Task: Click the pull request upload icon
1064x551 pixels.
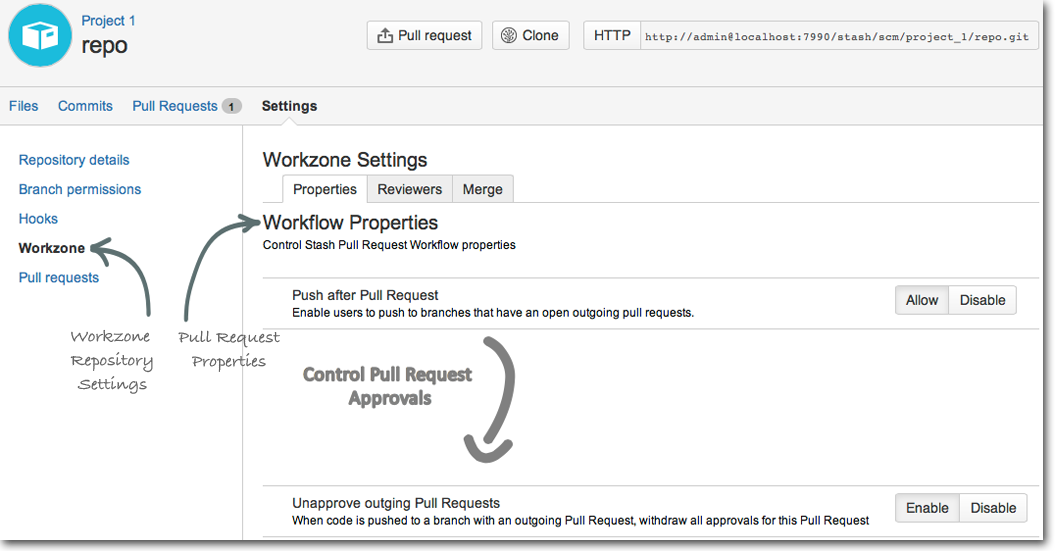Action: [x=385, y=36]
